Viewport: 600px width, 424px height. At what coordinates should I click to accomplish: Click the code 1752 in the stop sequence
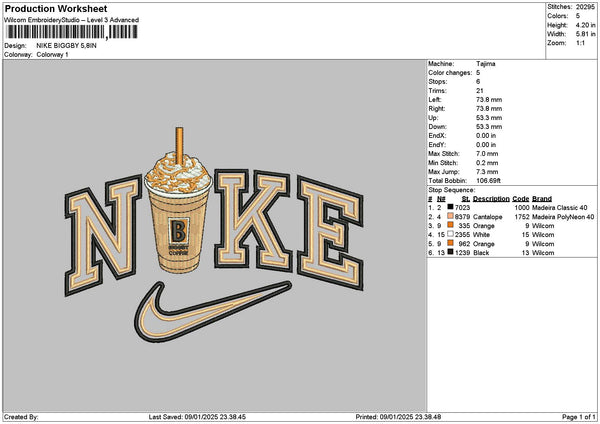tap(522, 217)
